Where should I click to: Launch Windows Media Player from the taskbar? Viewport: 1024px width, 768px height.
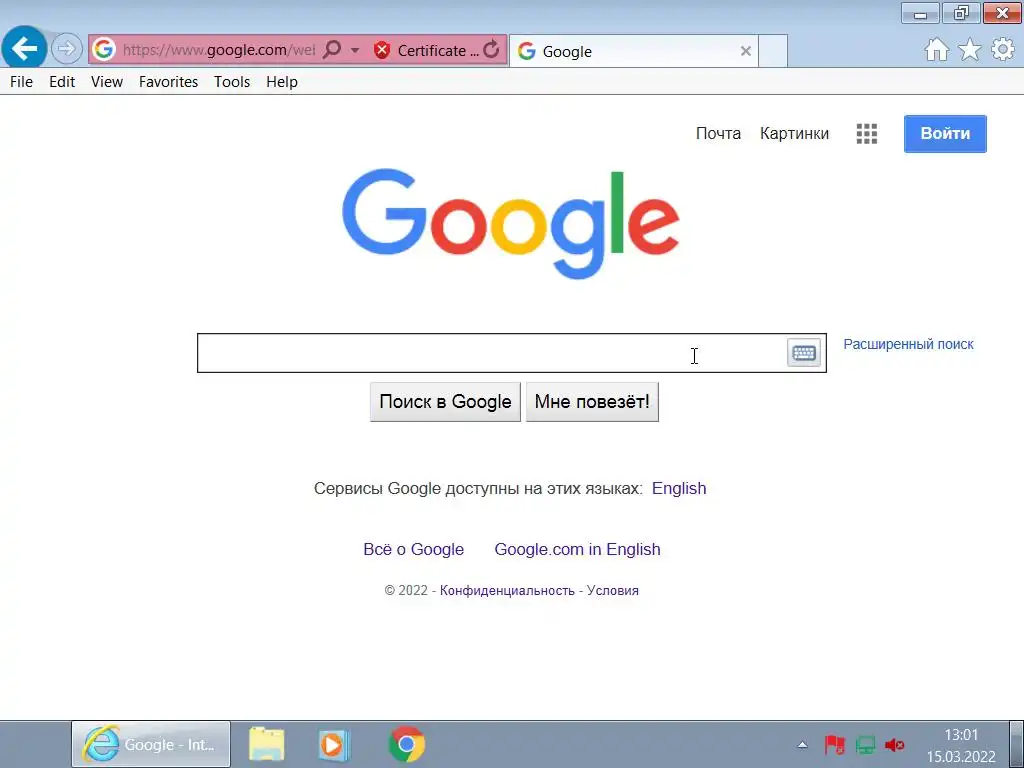[x=334, y=744]
